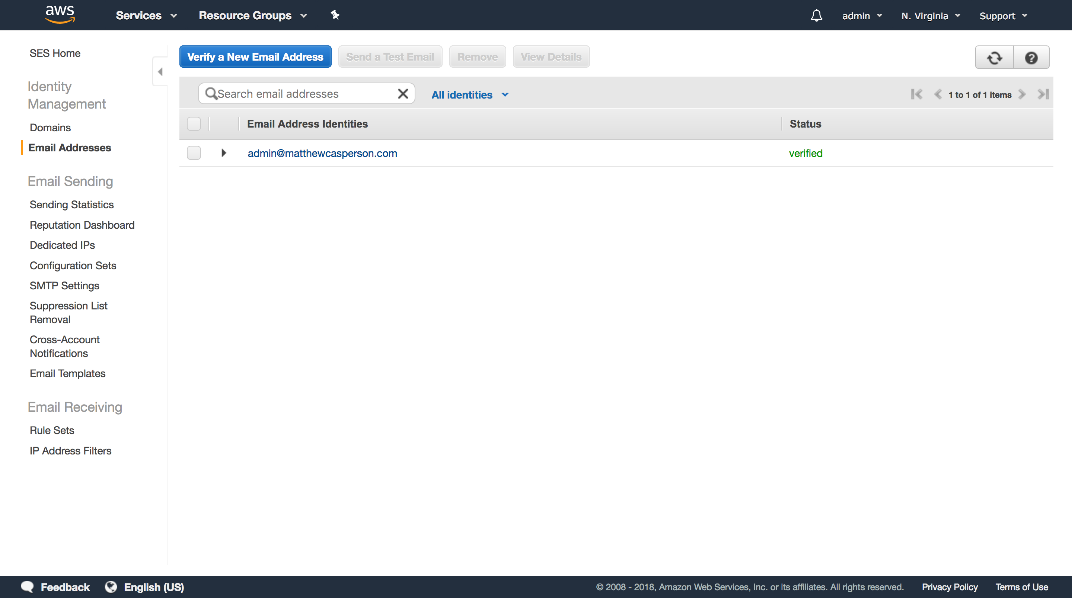
Task: Click Verify a New Email Address button
Action: [x=255, y=57]
